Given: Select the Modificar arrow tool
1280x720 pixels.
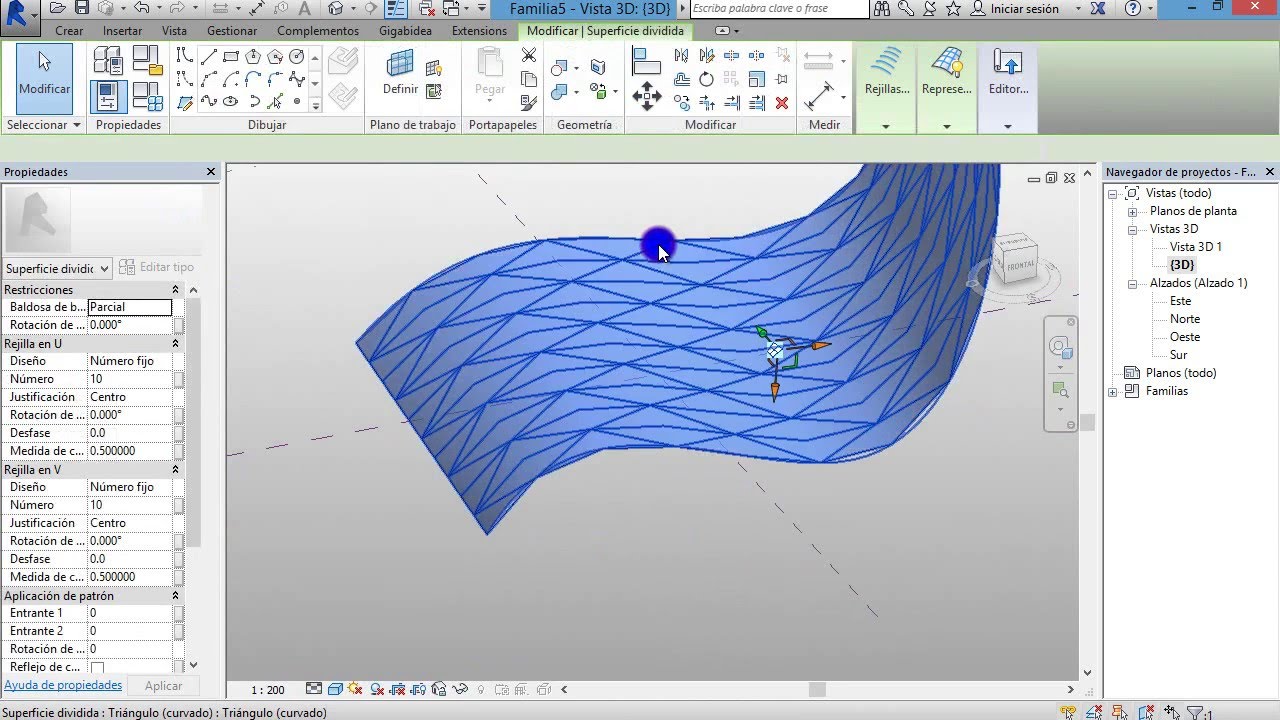Looking at the screenshot, I should 44,78.
